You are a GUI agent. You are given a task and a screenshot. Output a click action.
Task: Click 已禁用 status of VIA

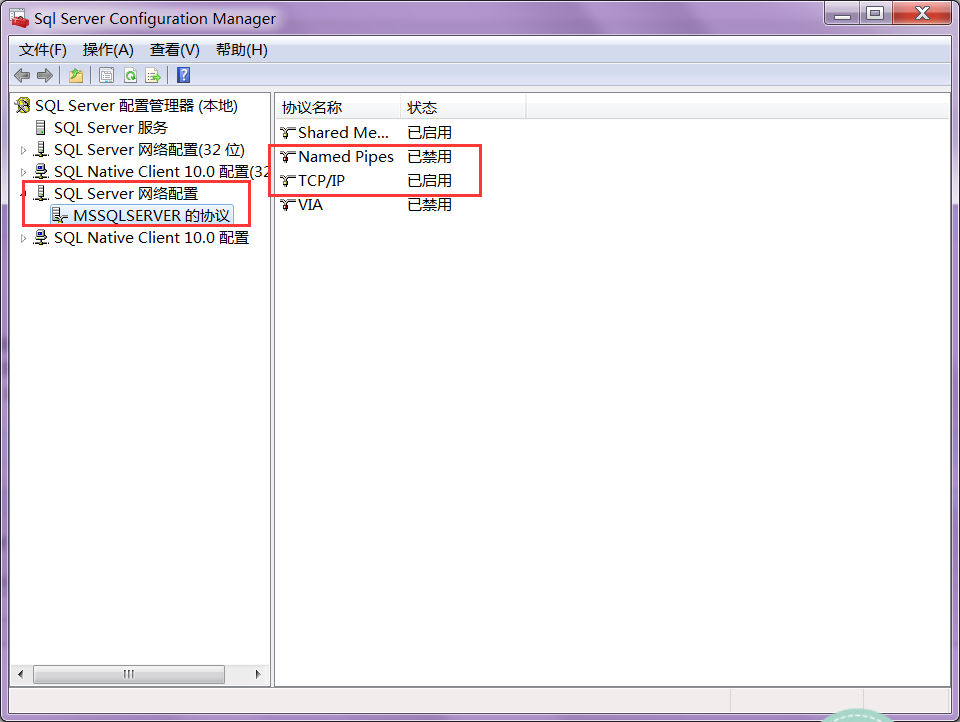[430, 205]
